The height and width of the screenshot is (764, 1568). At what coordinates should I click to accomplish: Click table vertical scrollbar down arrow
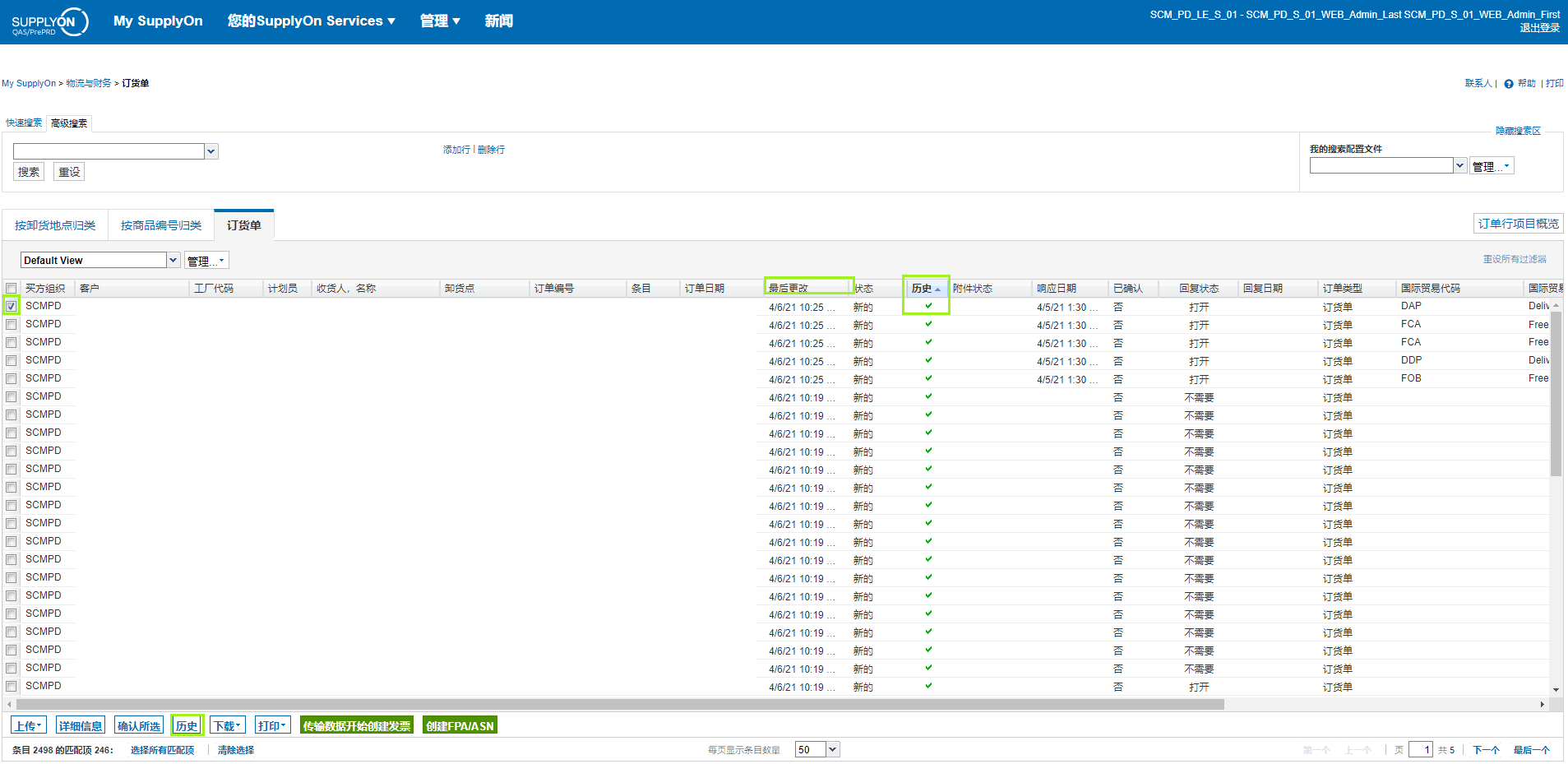click(x=1556, y=689)
